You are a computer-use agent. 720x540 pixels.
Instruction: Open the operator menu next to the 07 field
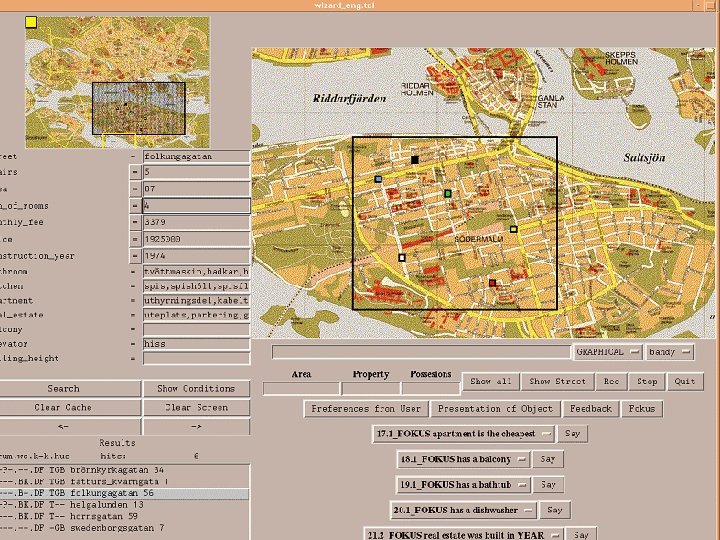[x=135, y=189]
